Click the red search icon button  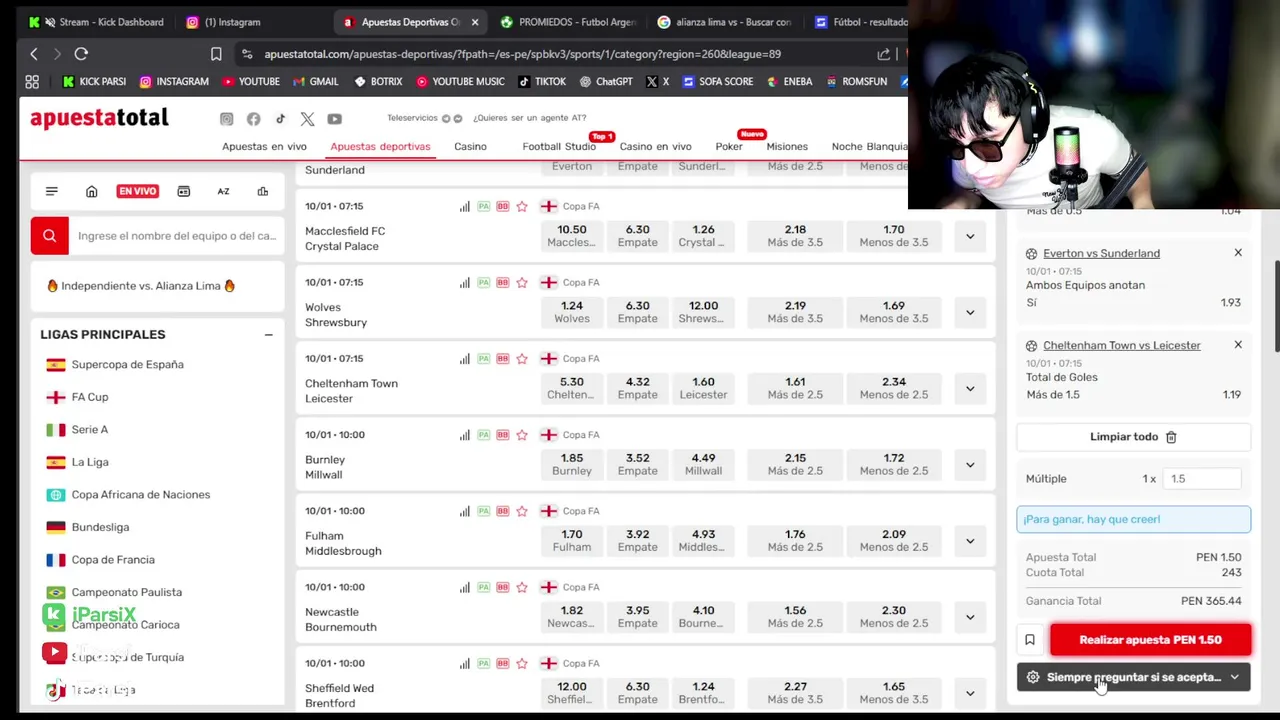(x=49, y=236)
